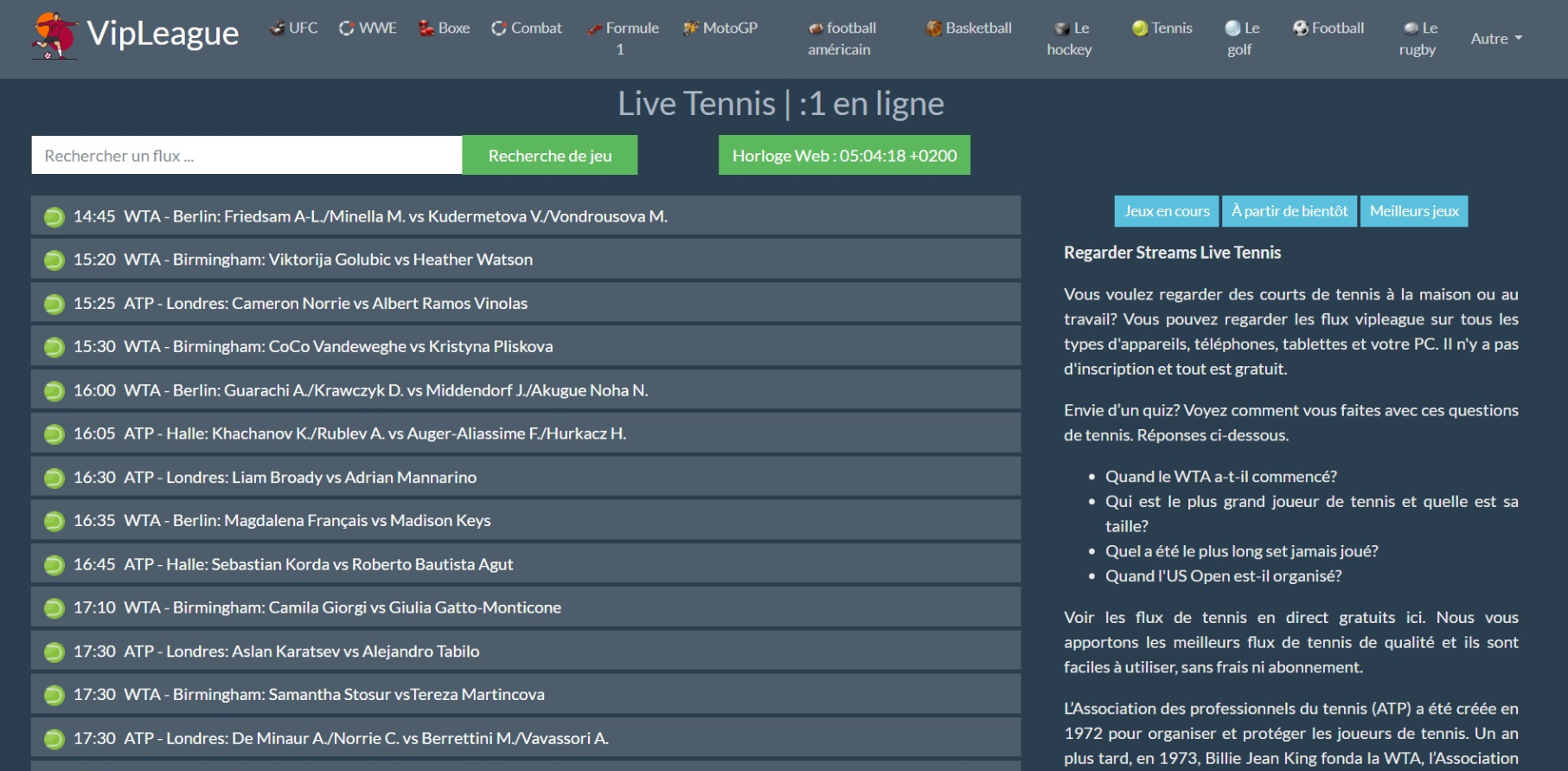1568x771 pixels.
Task: Expand the Autre dropdown menu
Action: [1496, 38]
